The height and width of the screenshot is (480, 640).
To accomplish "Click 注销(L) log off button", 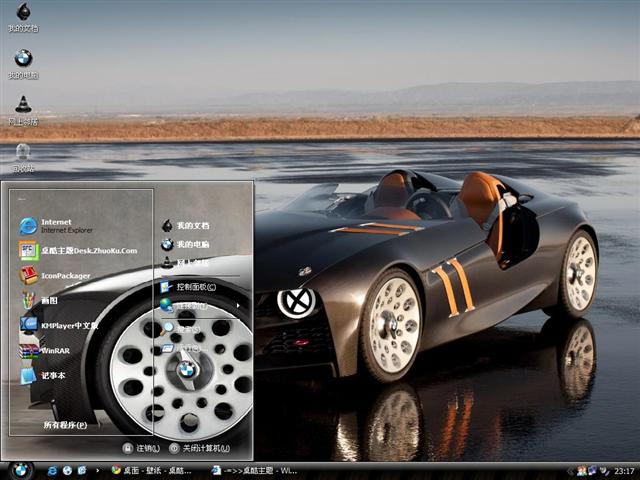I will (x=141, y=448).
